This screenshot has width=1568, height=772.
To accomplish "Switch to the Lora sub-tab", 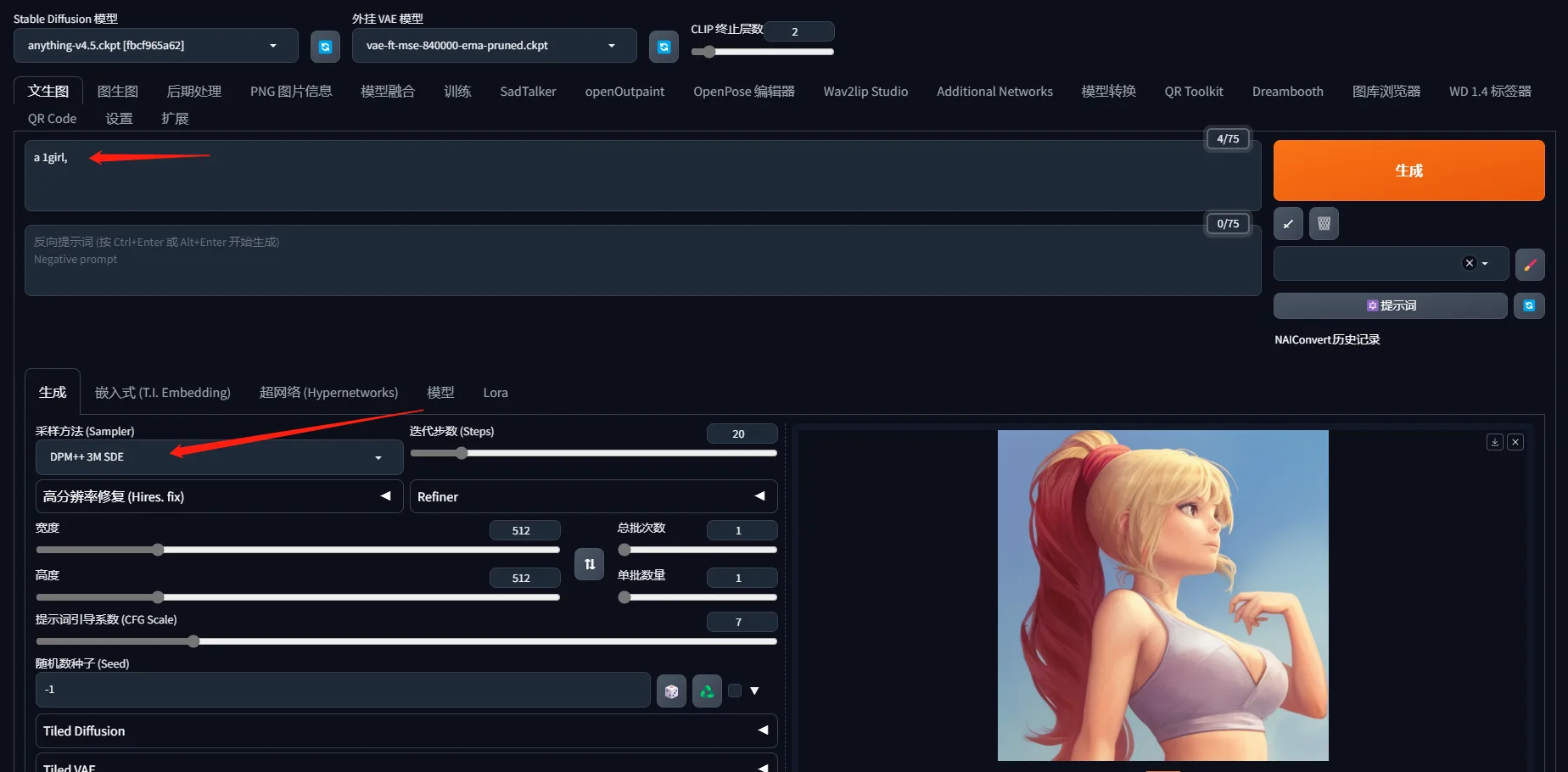I will [496, 393].
